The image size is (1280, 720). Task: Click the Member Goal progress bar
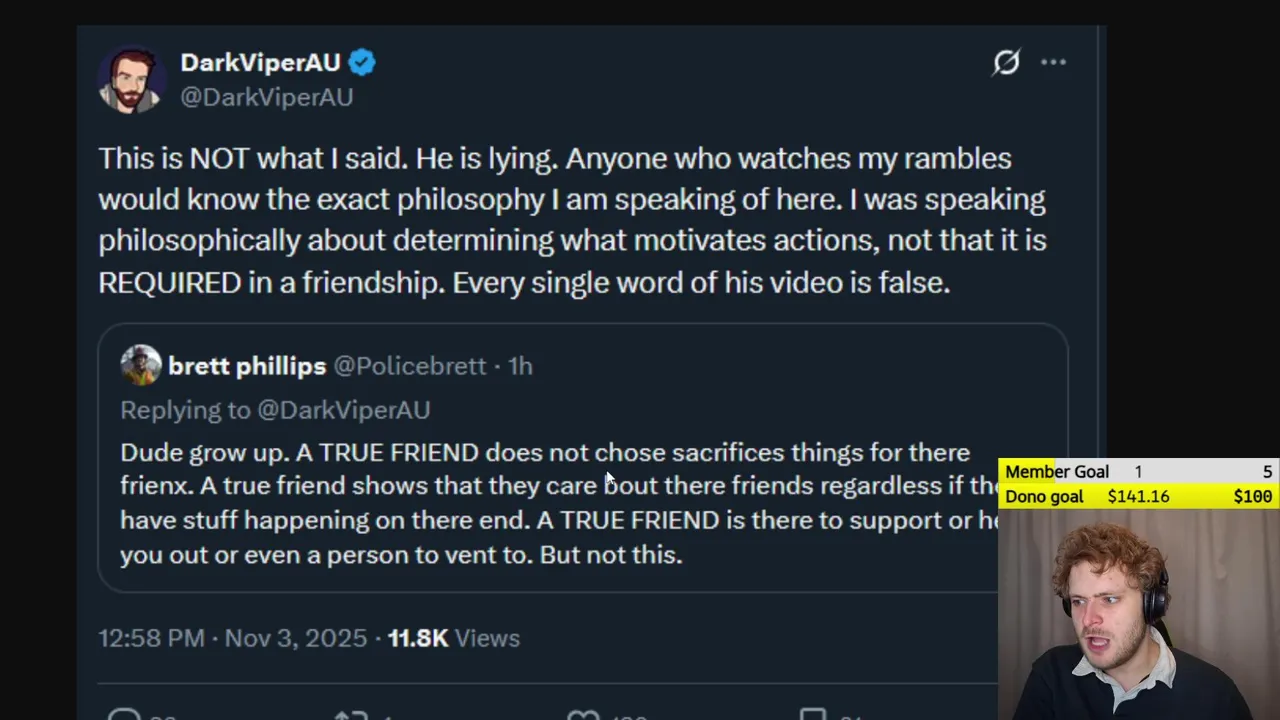(1138, 472)
